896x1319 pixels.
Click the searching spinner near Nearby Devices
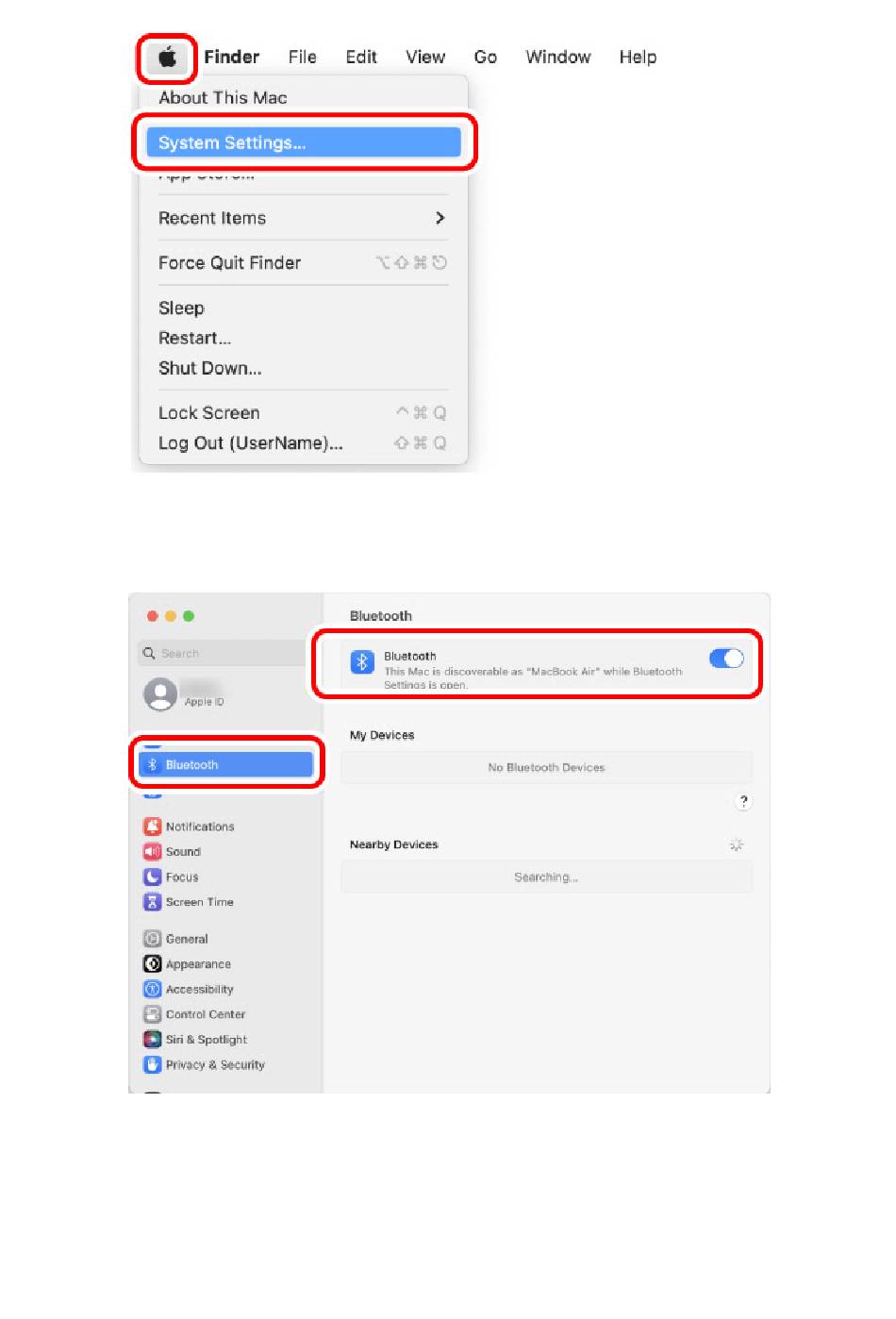coord(737,845)
